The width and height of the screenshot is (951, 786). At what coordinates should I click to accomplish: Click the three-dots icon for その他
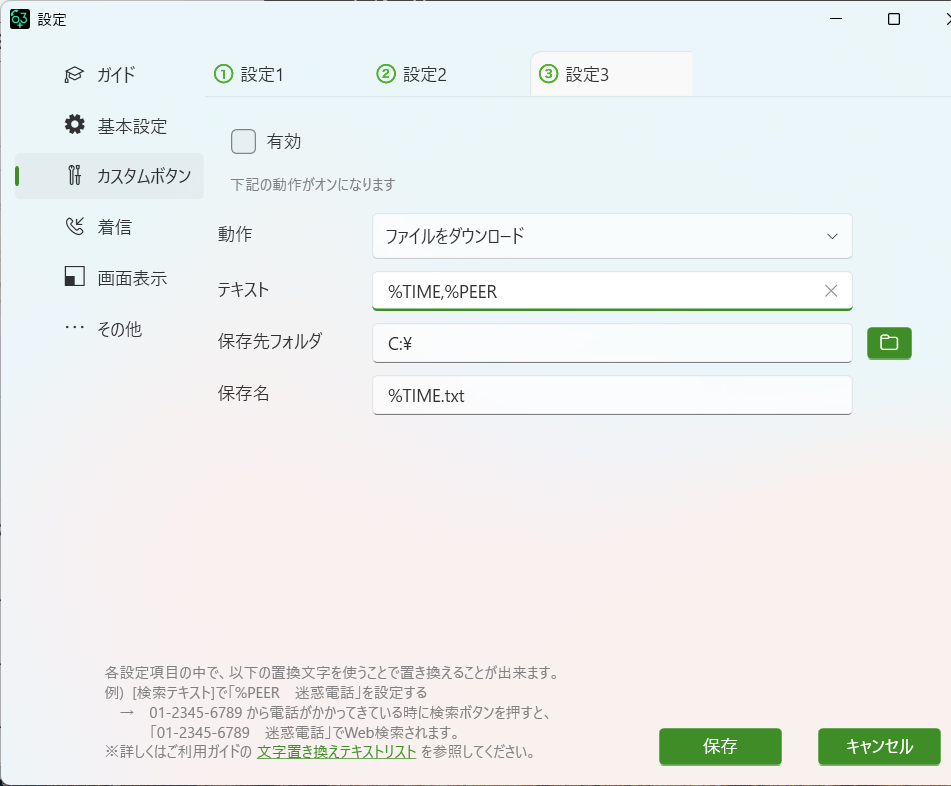point(74,329)
